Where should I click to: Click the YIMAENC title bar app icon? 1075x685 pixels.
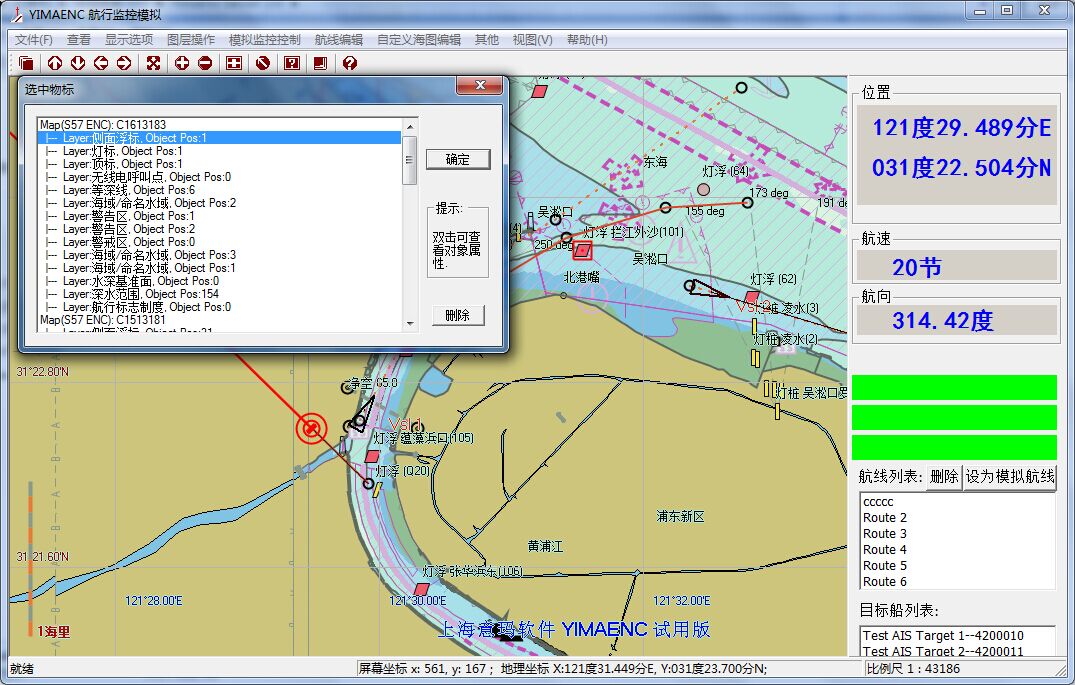click(x=17, y=14)
